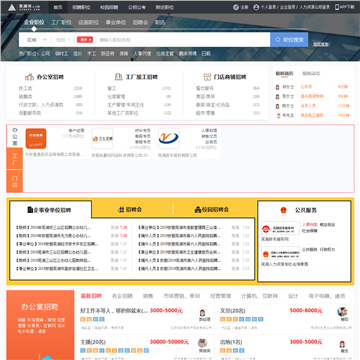Click 周女士 avatar in resume list

(277, 87)
